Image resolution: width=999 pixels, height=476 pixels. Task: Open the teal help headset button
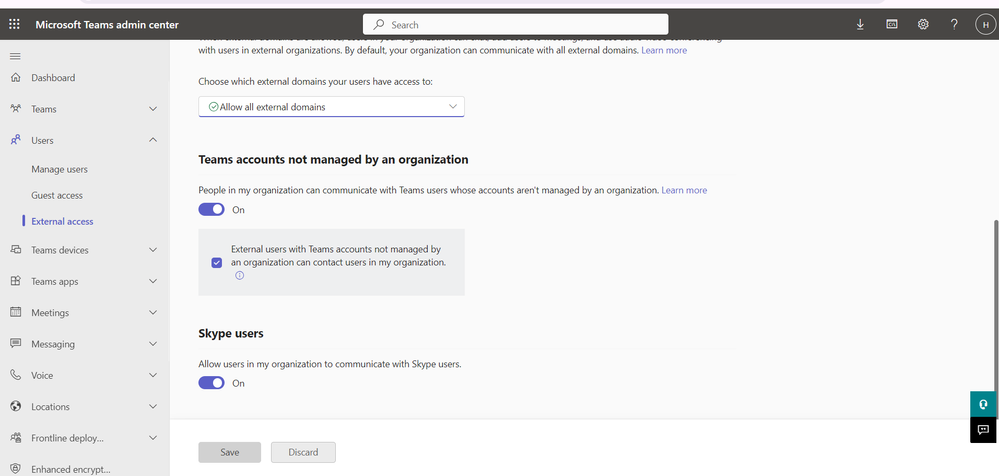pos(982,405)
